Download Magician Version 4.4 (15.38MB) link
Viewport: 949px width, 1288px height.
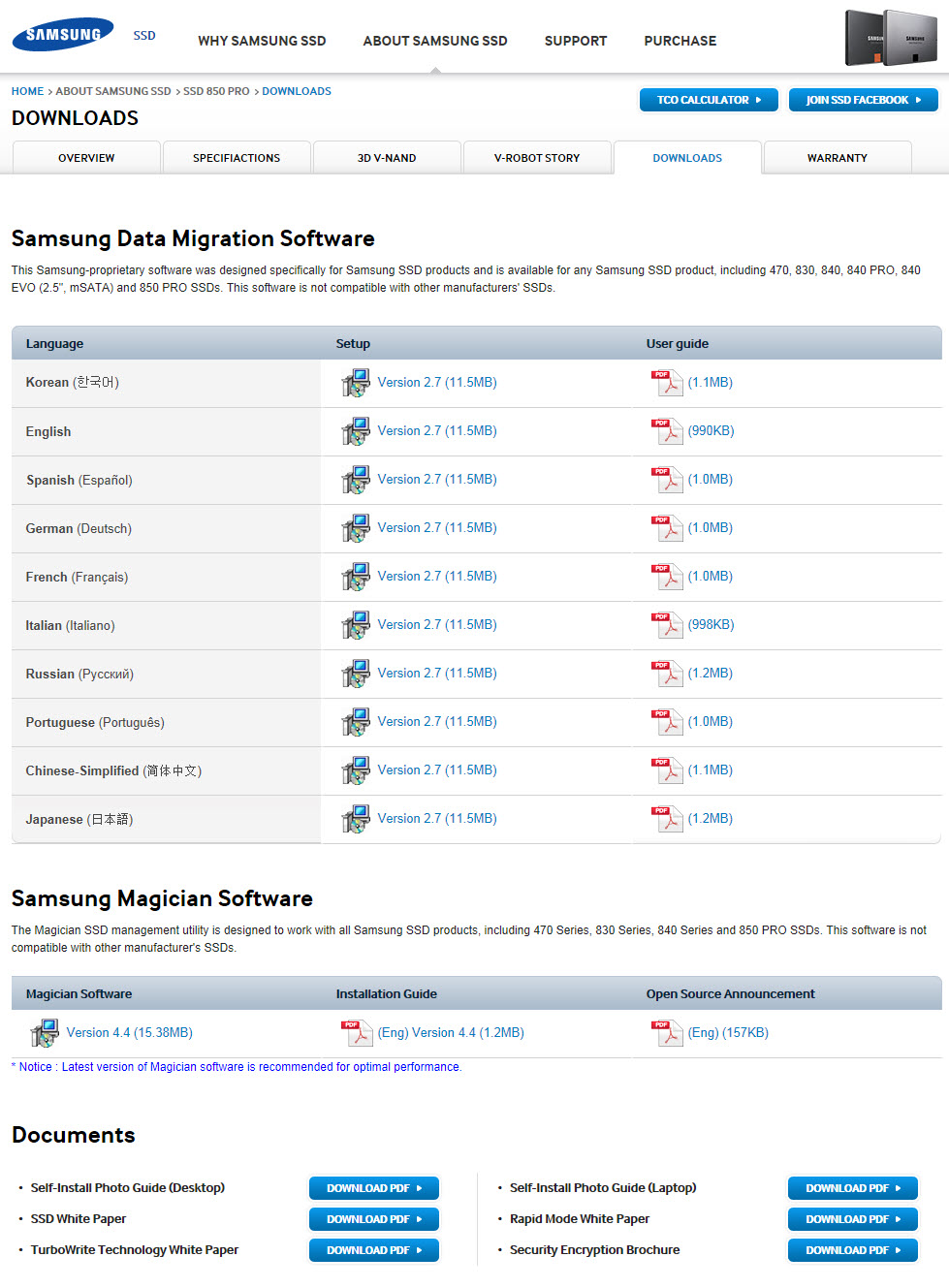click(x=130, y=1033)
